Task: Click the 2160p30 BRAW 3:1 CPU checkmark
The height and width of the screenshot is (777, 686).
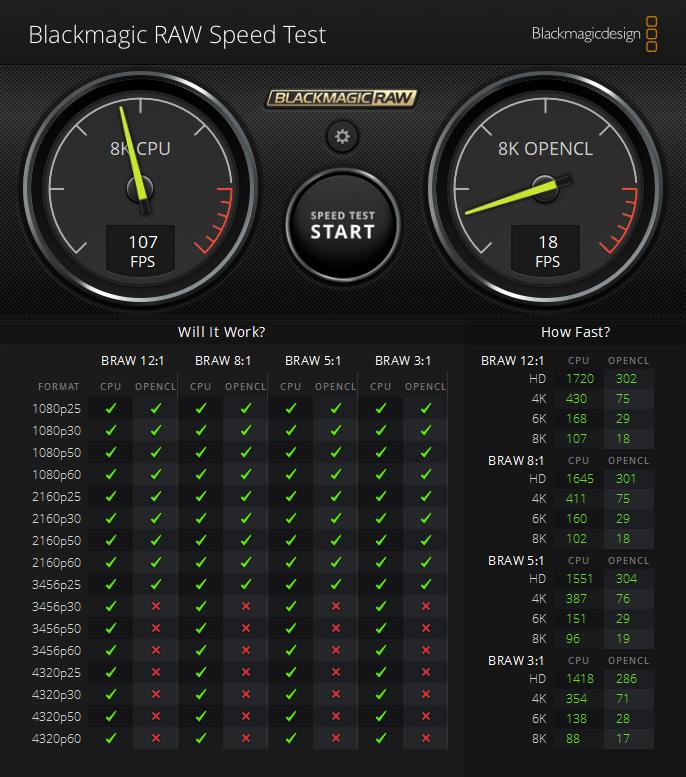Action: 381,518
